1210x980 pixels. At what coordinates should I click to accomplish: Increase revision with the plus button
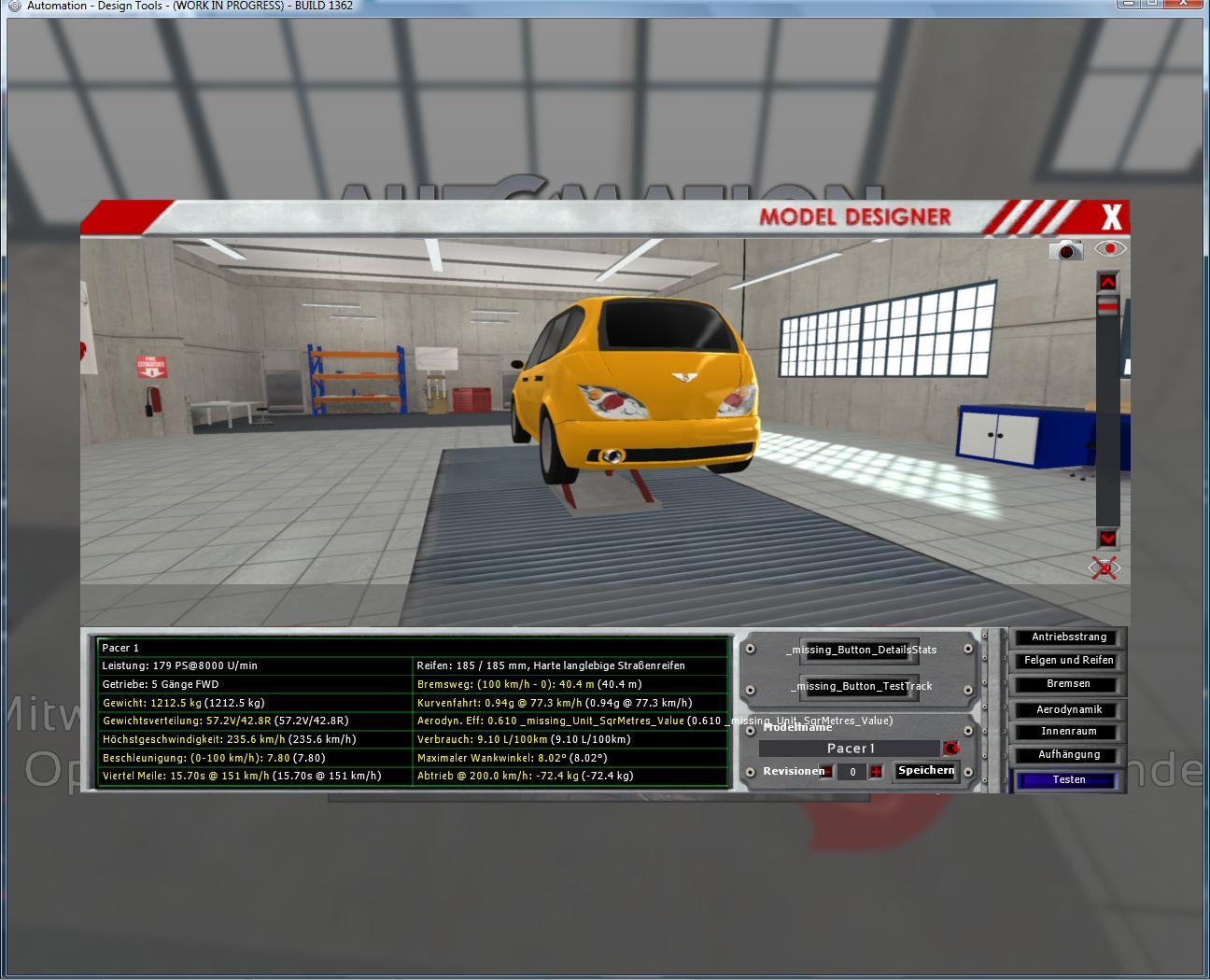click(876, 772)
